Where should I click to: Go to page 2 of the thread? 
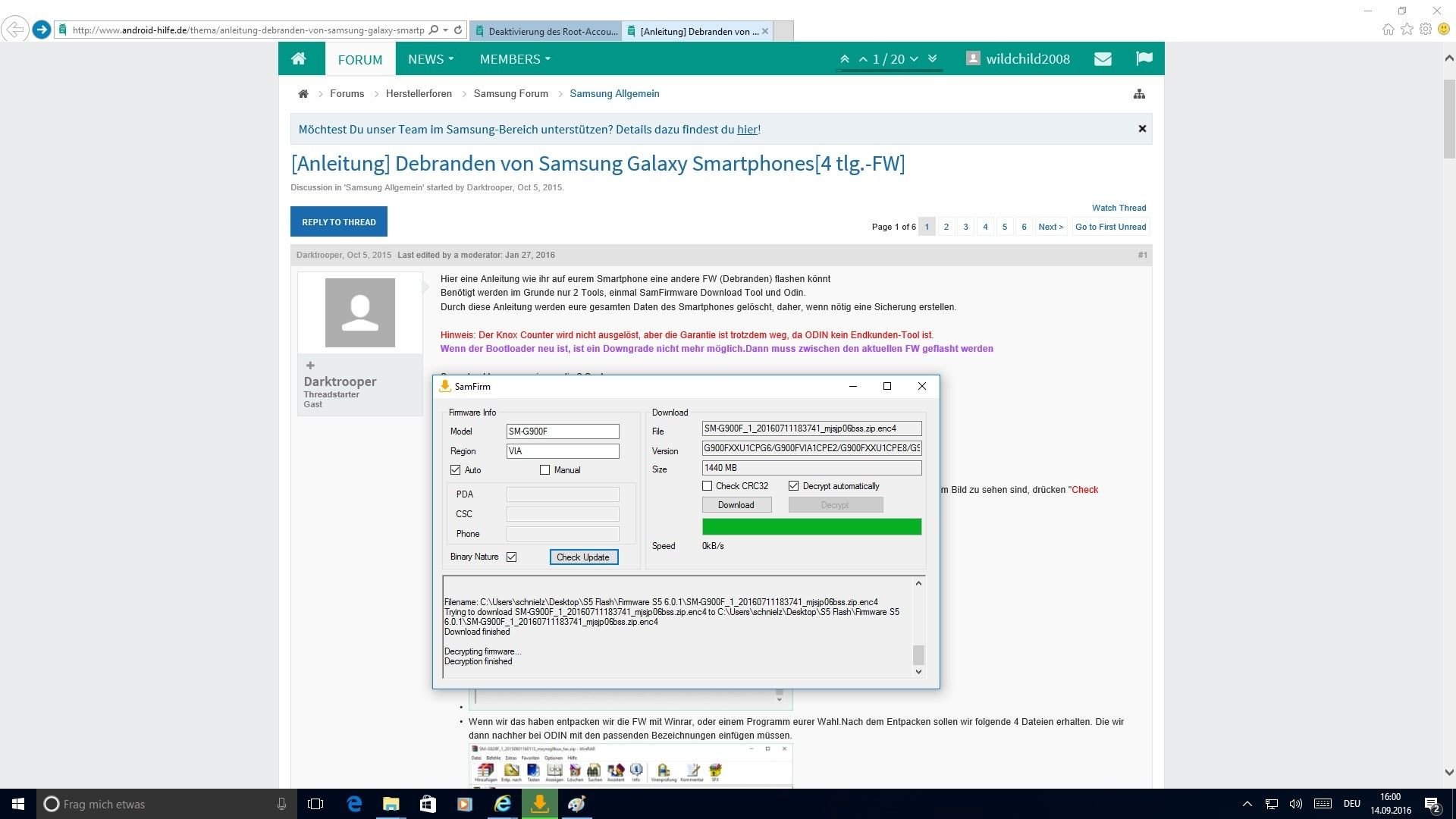[x=946, y=227]
